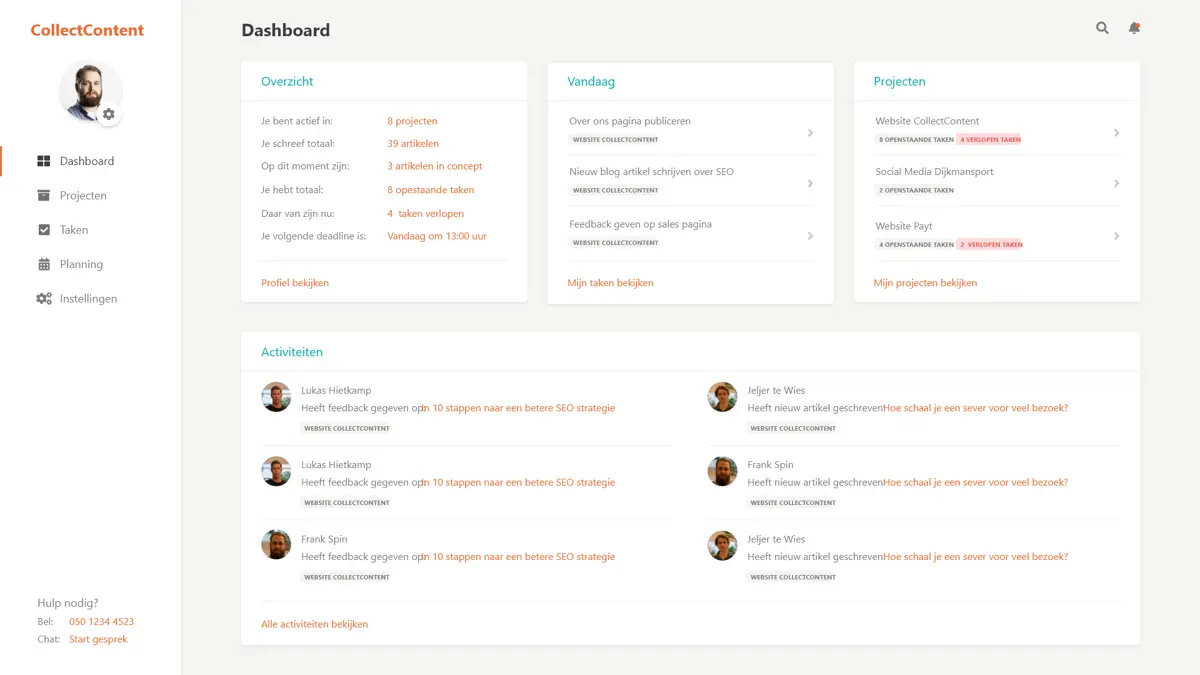Image resolution: width=1200 pixels, height=675 pixels.
Task: Click the Projecten archive box icon
Action: tap(44, 195)
